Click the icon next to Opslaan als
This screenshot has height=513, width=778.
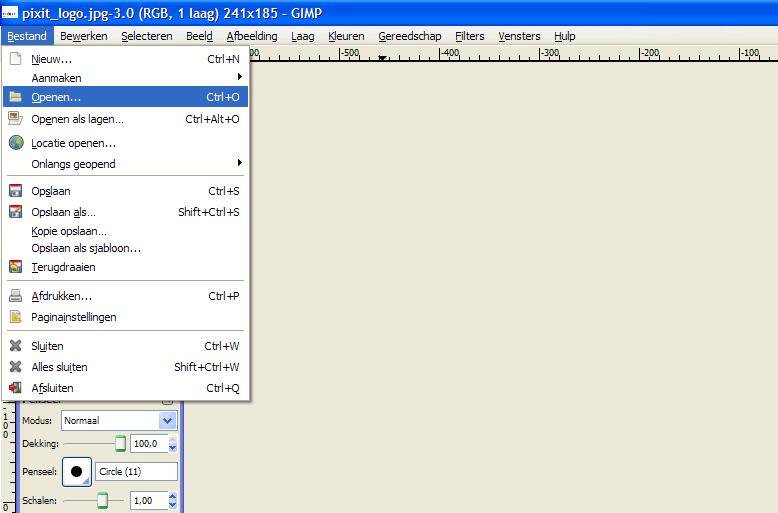pyautogui.click(x=15, y=212)
